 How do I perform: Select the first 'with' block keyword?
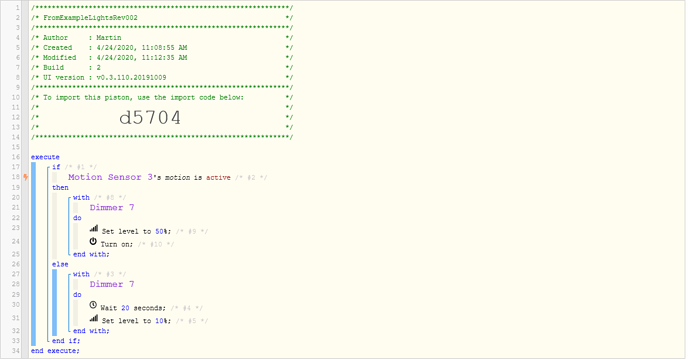tap(81, 198)
